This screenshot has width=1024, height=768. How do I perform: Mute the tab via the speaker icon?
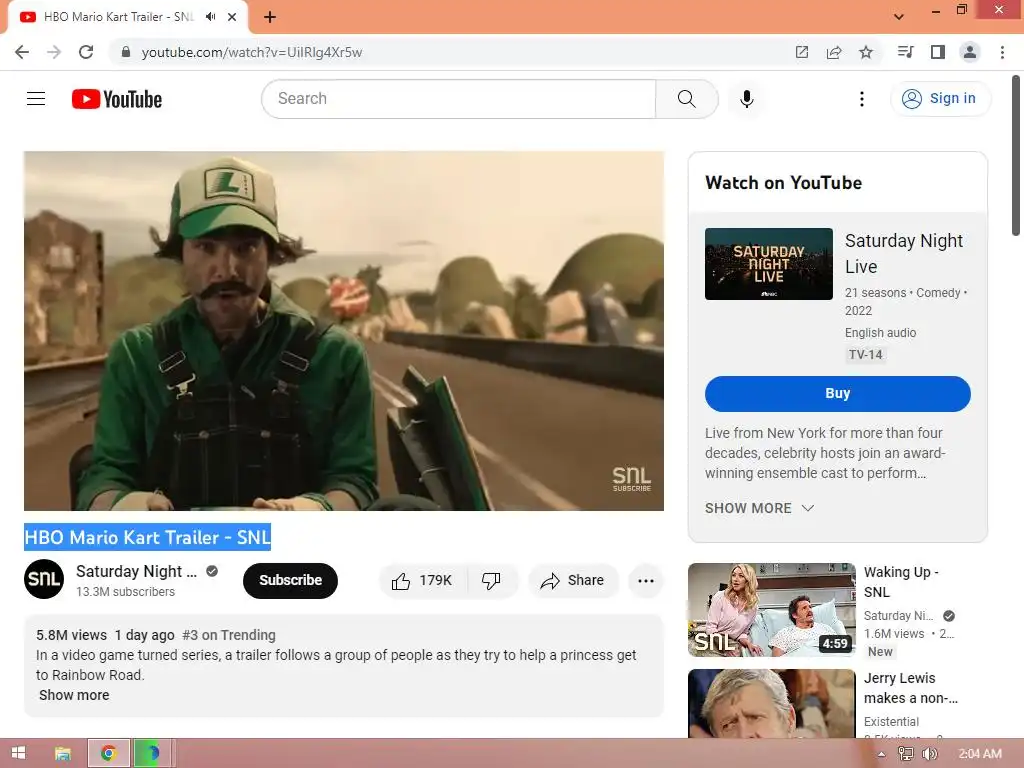tap(210, 17)
